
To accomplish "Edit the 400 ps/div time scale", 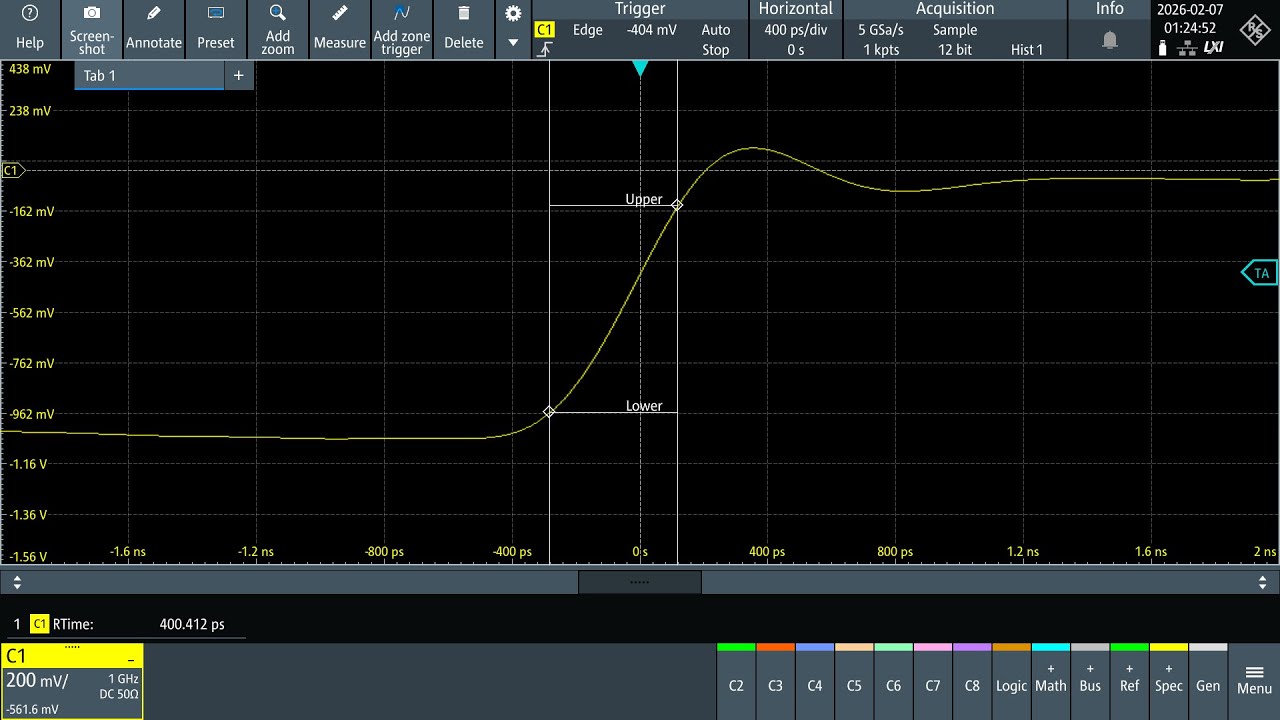I will (x=795, y=30).
